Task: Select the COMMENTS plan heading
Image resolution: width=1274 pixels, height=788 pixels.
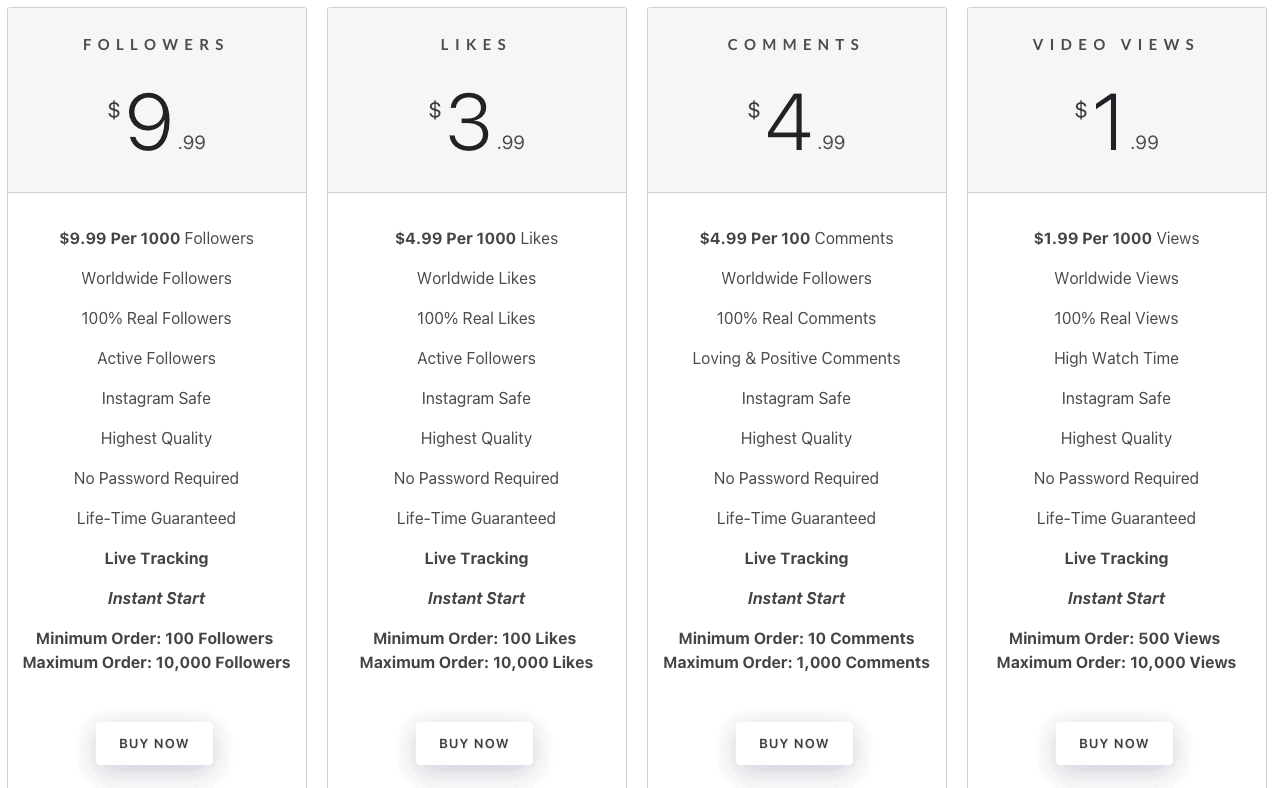Action: tap(796, 45)
